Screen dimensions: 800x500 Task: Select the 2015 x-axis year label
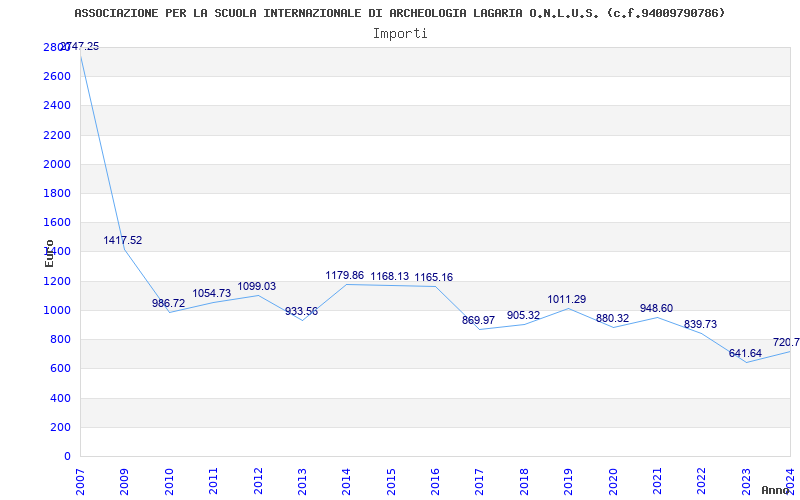click(391, 481)
